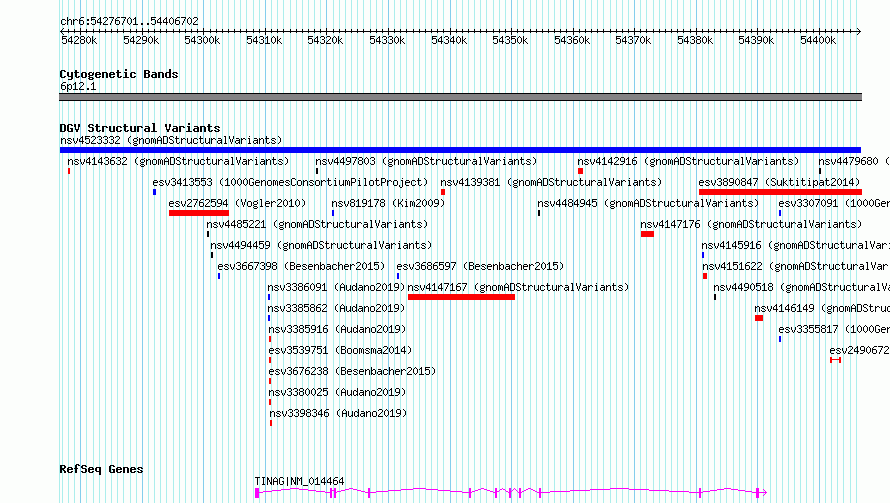This screenshot has width=890, height=503.
Task: Click the 54370k ruler position label
Action: 633,40
